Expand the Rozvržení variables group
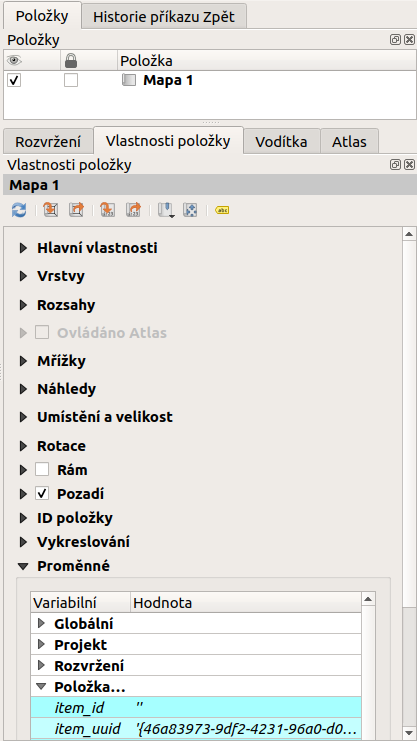This screenshot has height=741, width=417. point(41,666)
